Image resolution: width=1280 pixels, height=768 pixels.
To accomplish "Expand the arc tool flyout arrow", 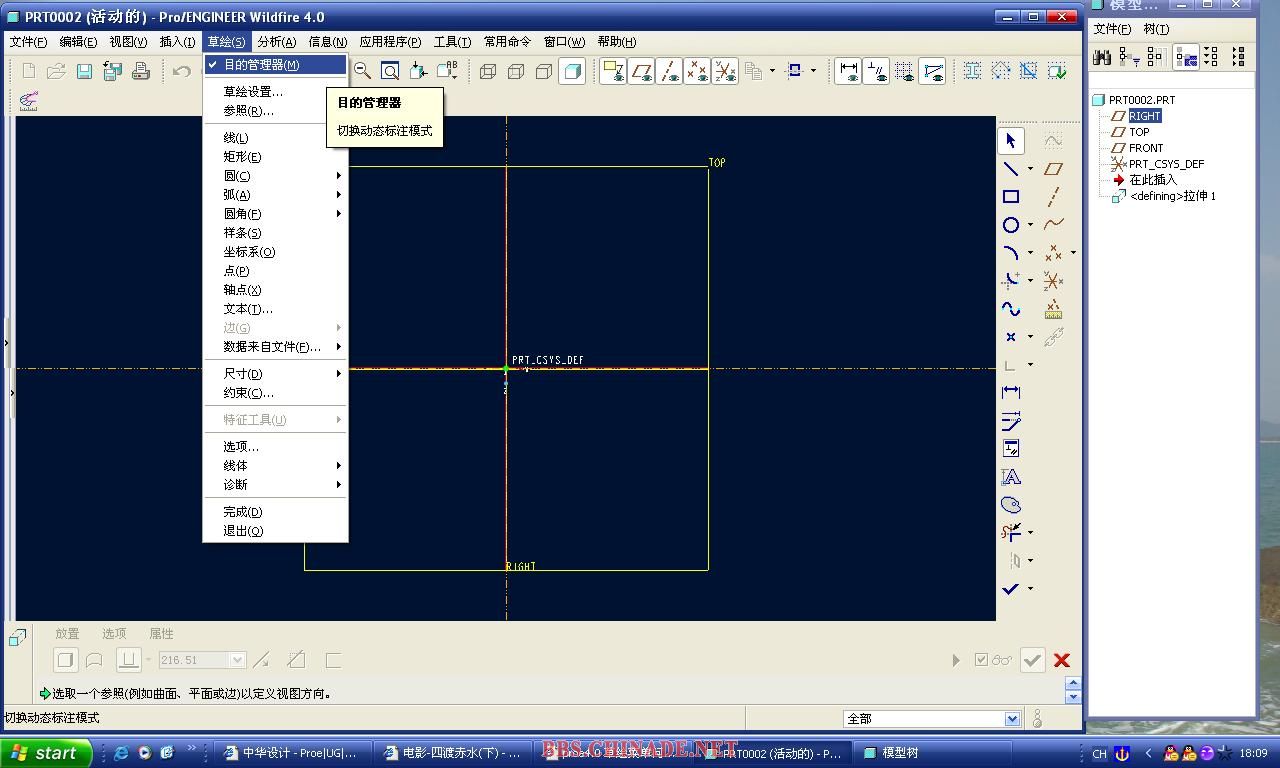I will [x=1030, y=253].
